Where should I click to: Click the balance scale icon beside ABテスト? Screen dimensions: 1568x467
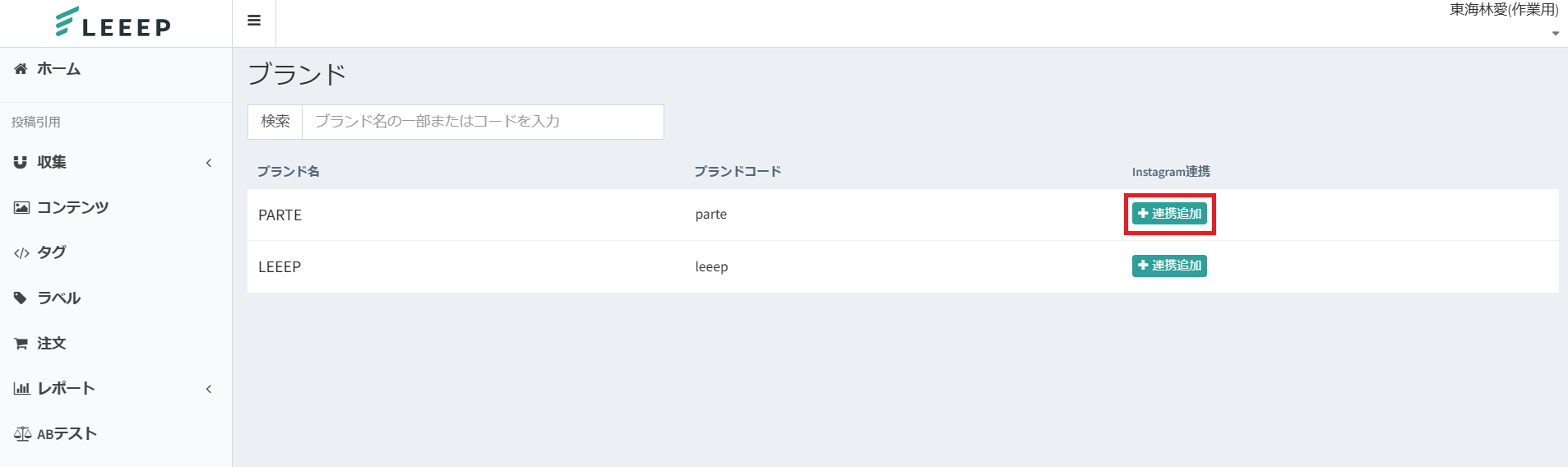pyautogui.click(x=22, y=434)
